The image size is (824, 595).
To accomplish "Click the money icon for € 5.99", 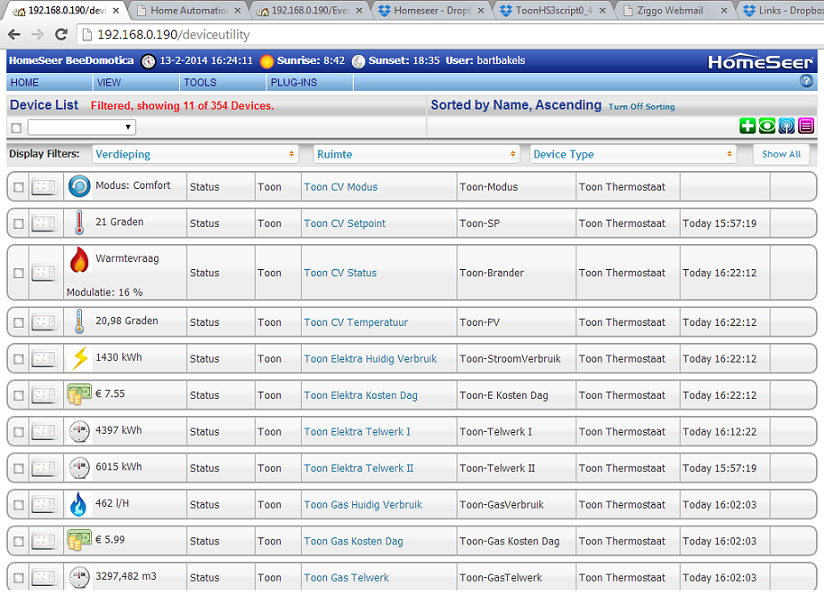I will (x=79, y=540).
